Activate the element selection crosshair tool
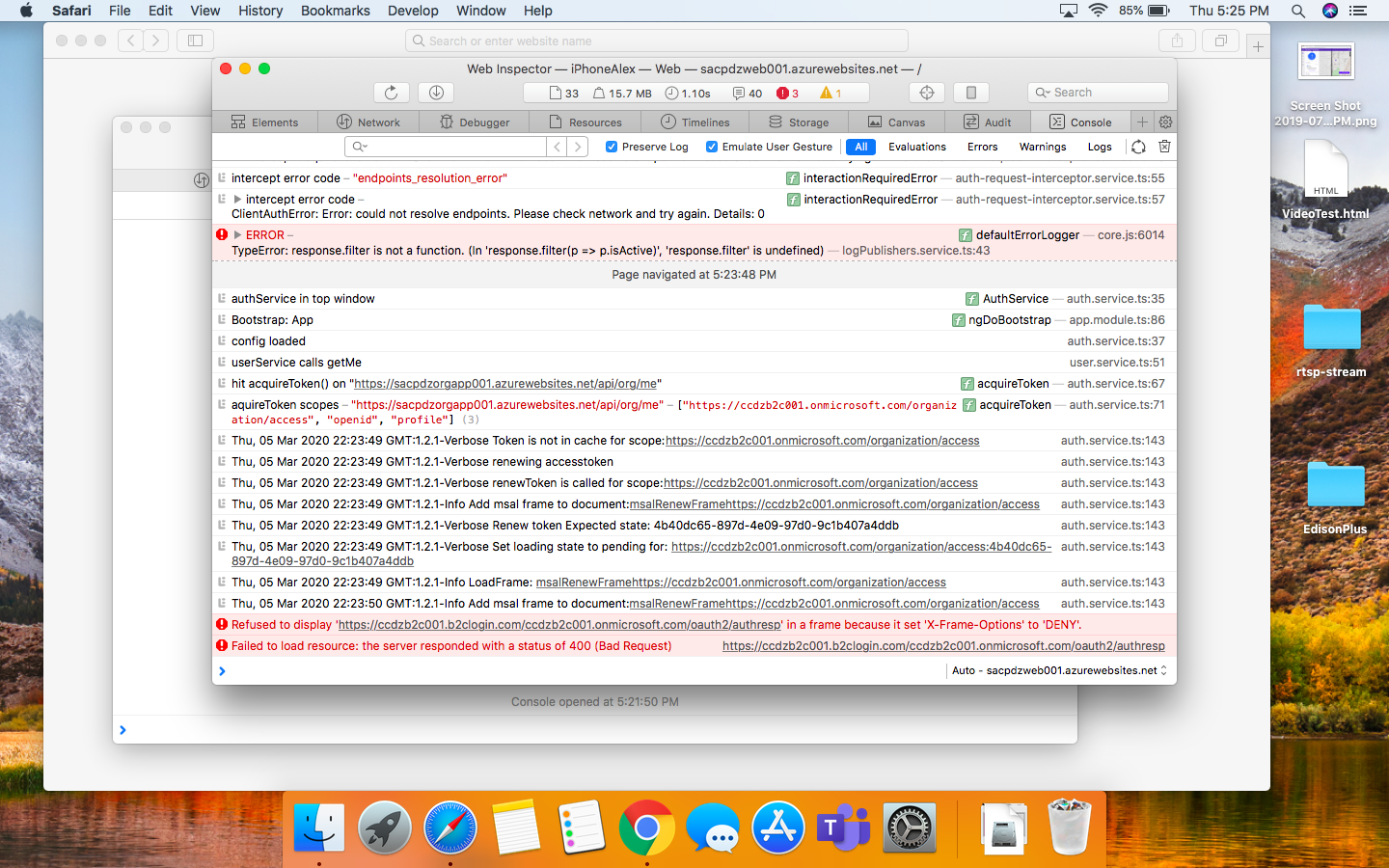Viewport: 1389px width, 868px height. click(x=926, y=93)
